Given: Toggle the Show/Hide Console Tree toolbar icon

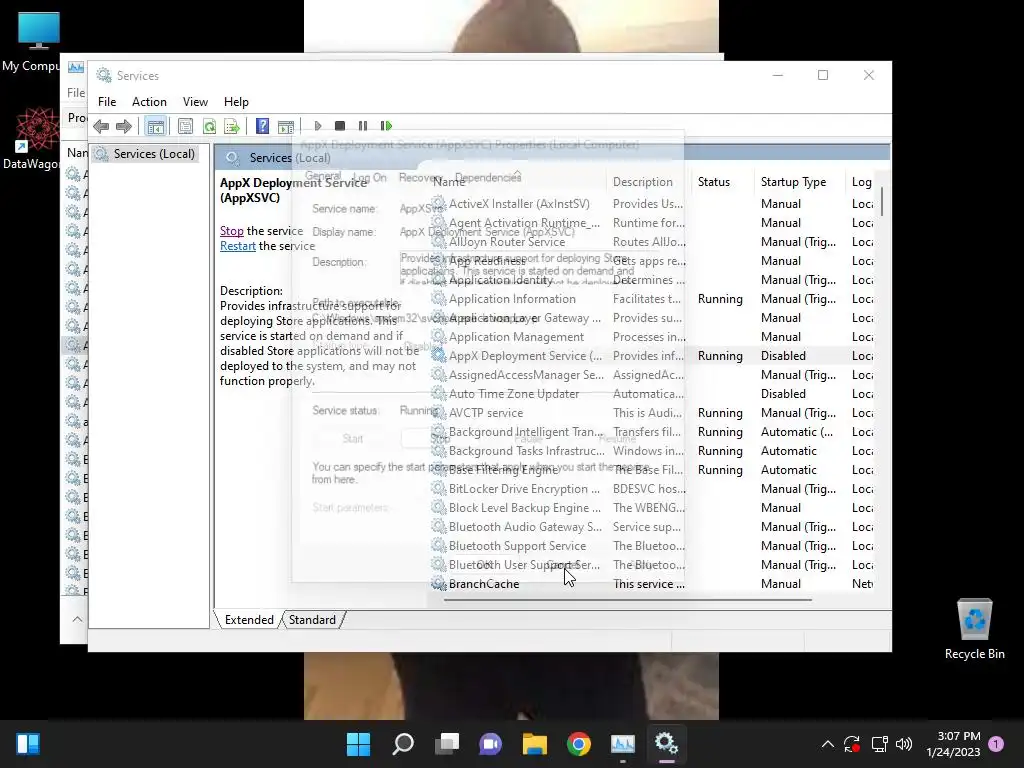Looking at the screenshot, I should [155, 126].
